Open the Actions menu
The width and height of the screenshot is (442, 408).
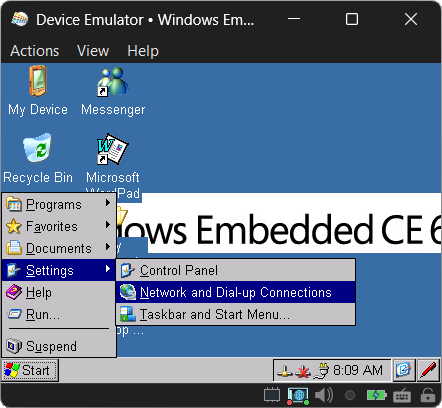click(35, 51)
